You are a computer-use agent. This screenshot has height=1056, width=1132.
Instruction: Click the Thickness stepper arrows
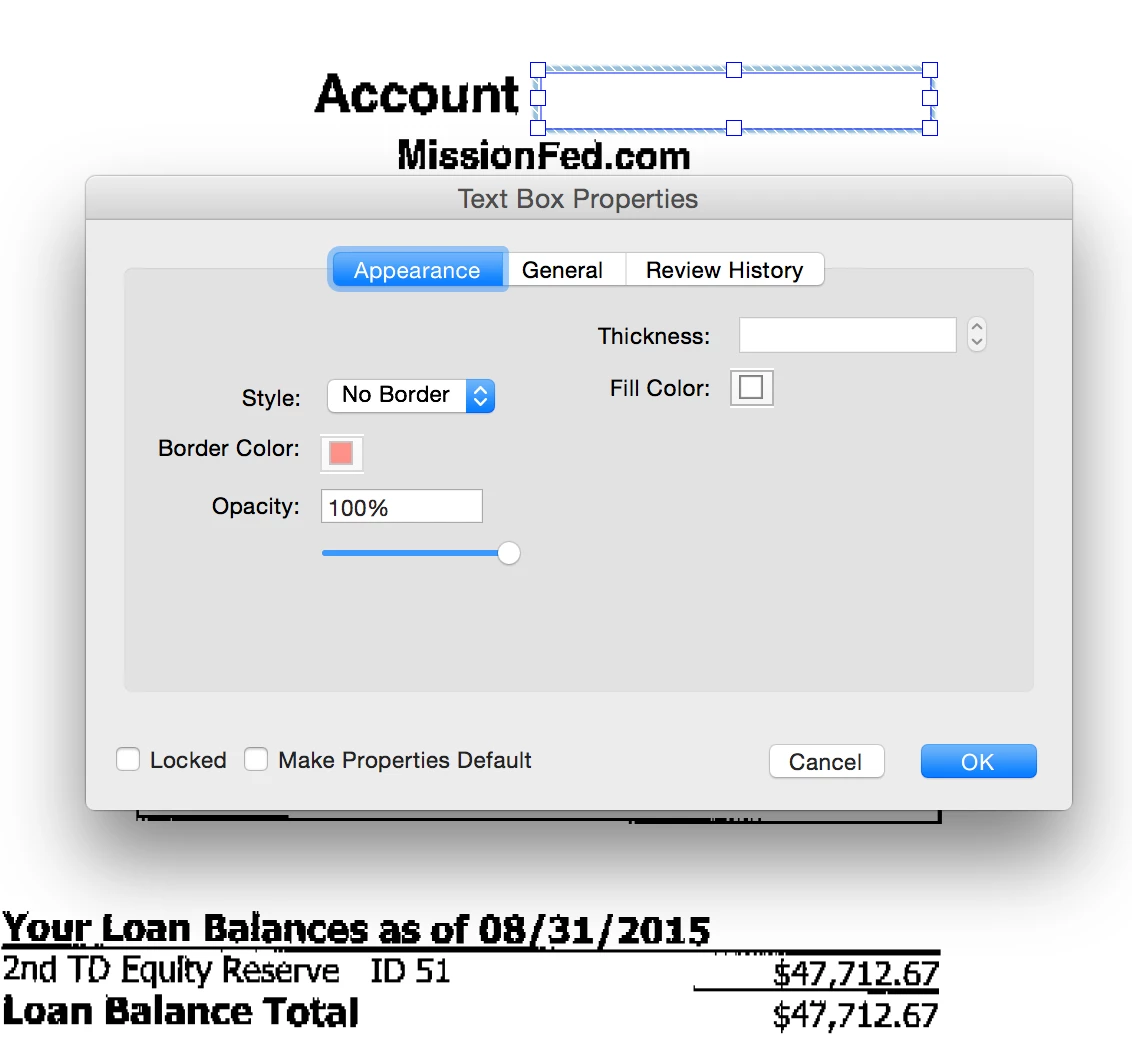[977, 335]
